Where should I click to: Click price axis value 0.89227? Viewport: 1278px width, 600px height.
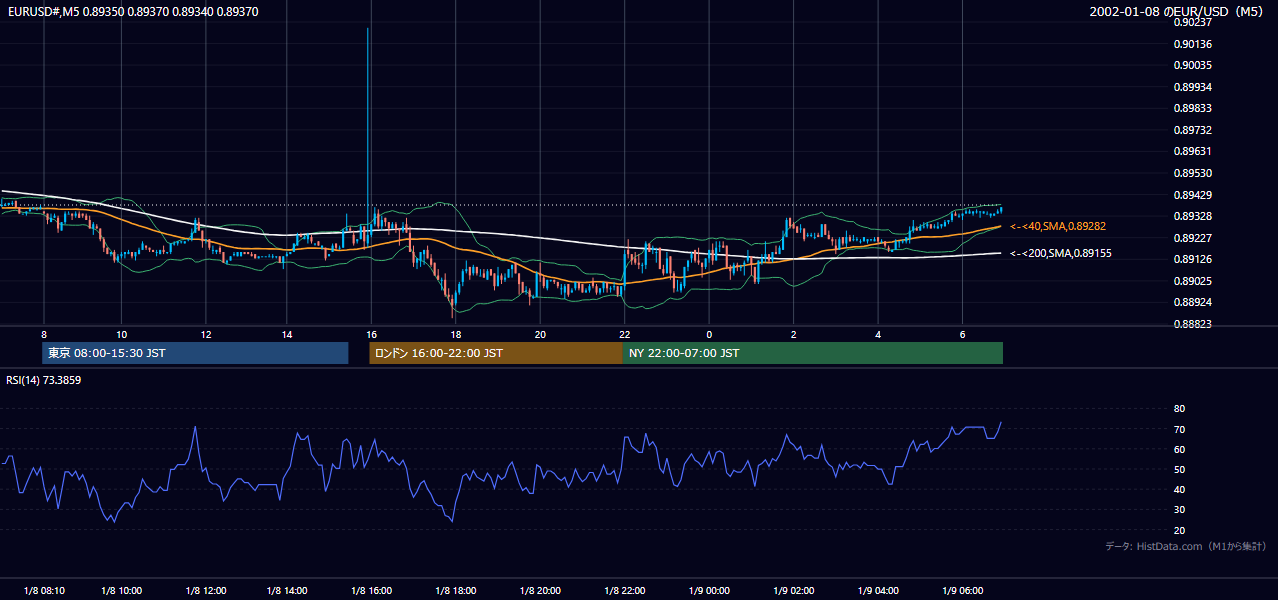(1195, 238)
